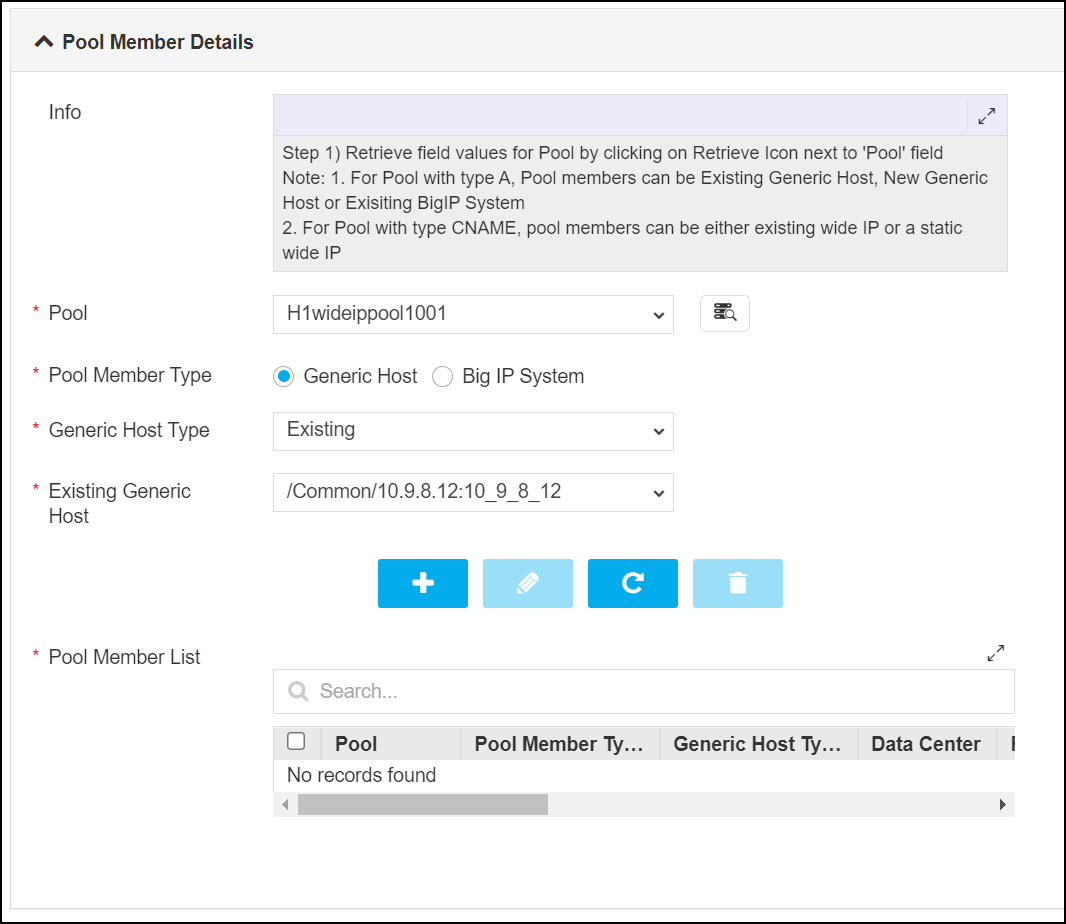Click the No records found text

(x=362, y=775)
